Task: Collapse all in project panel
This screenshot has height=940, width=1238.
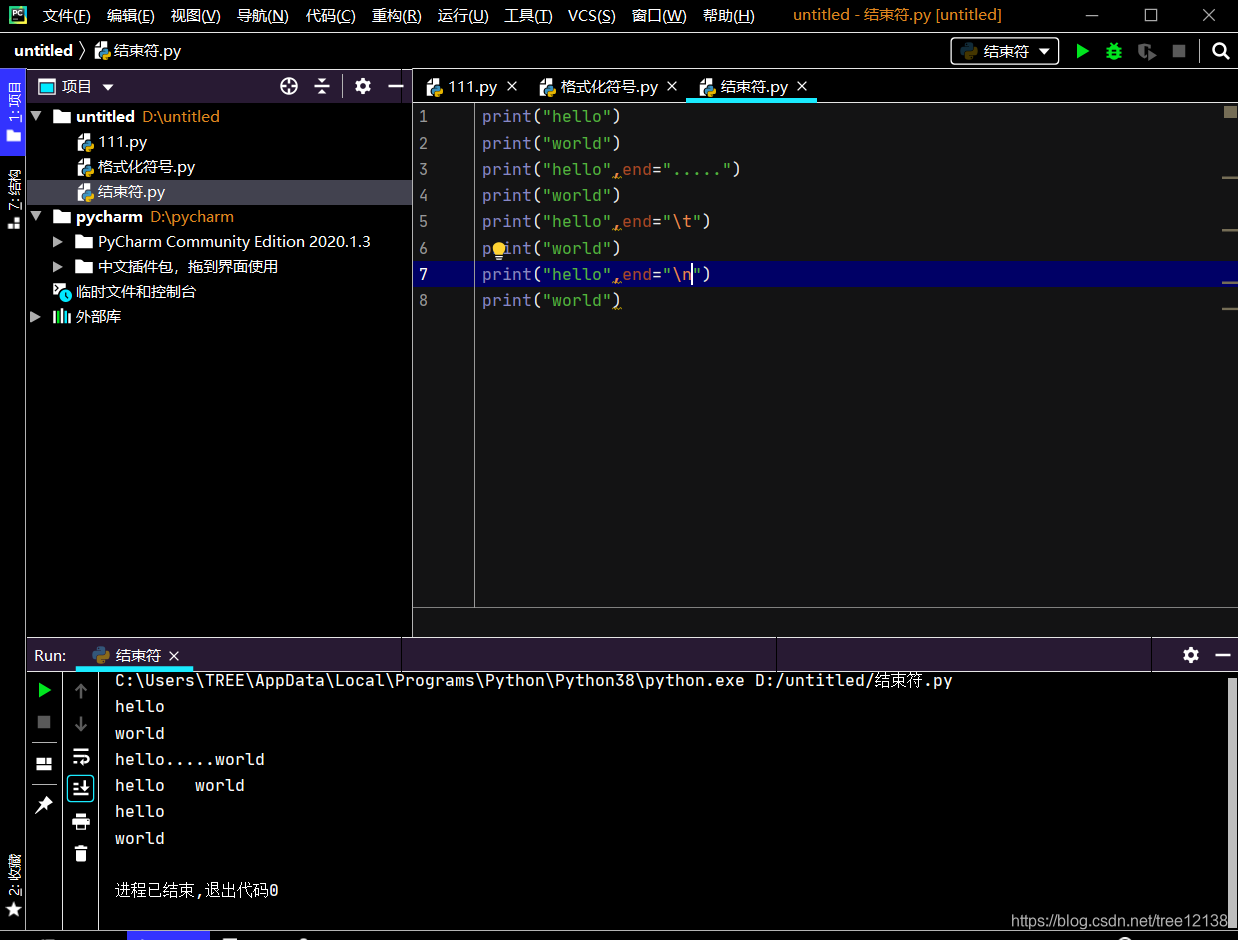Action: pyautogui.click(x=322, y=86)
